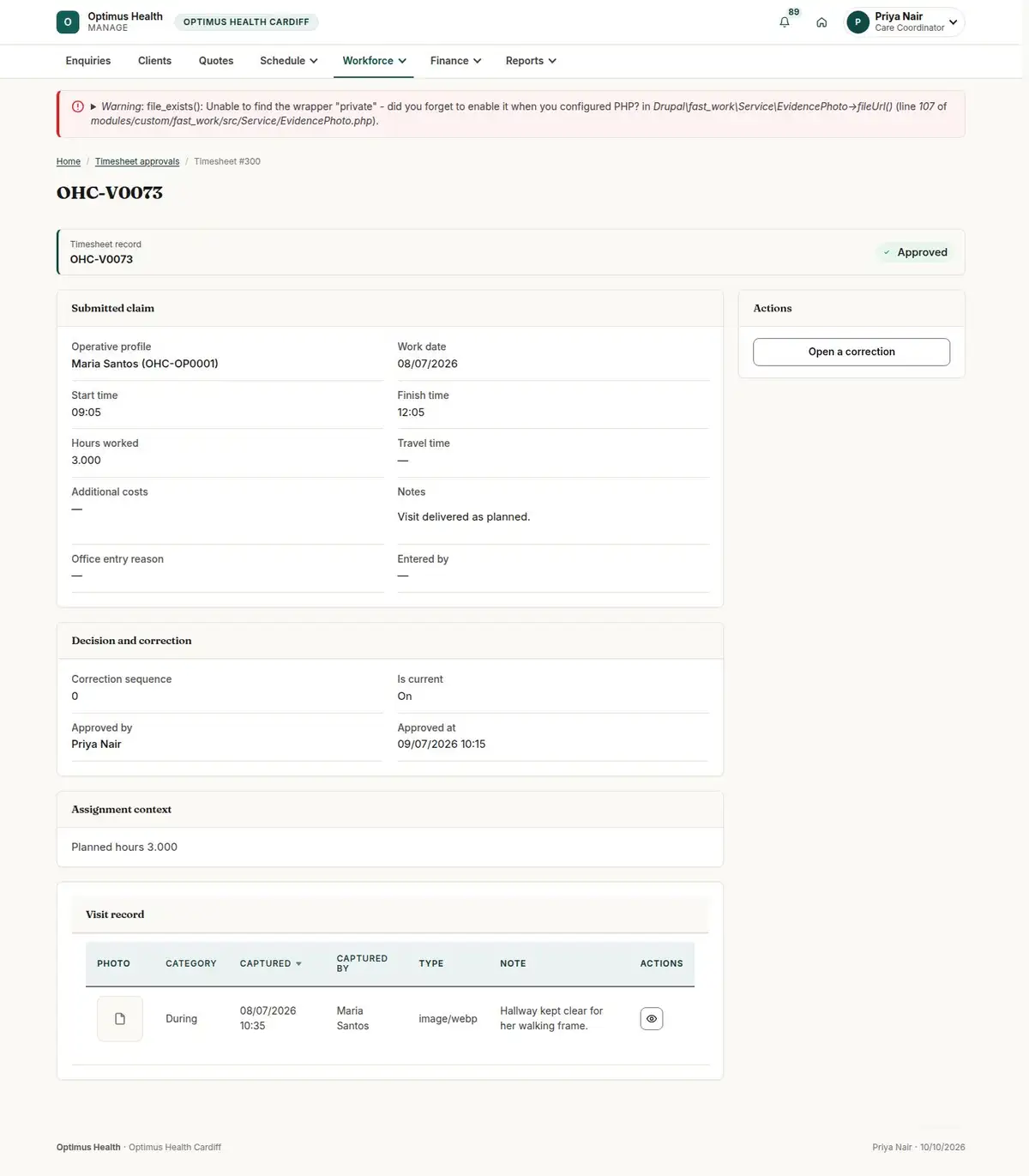This screenshot has height=1176, width=1029.
Task: Switch to the Clients section
Action: 154,61
